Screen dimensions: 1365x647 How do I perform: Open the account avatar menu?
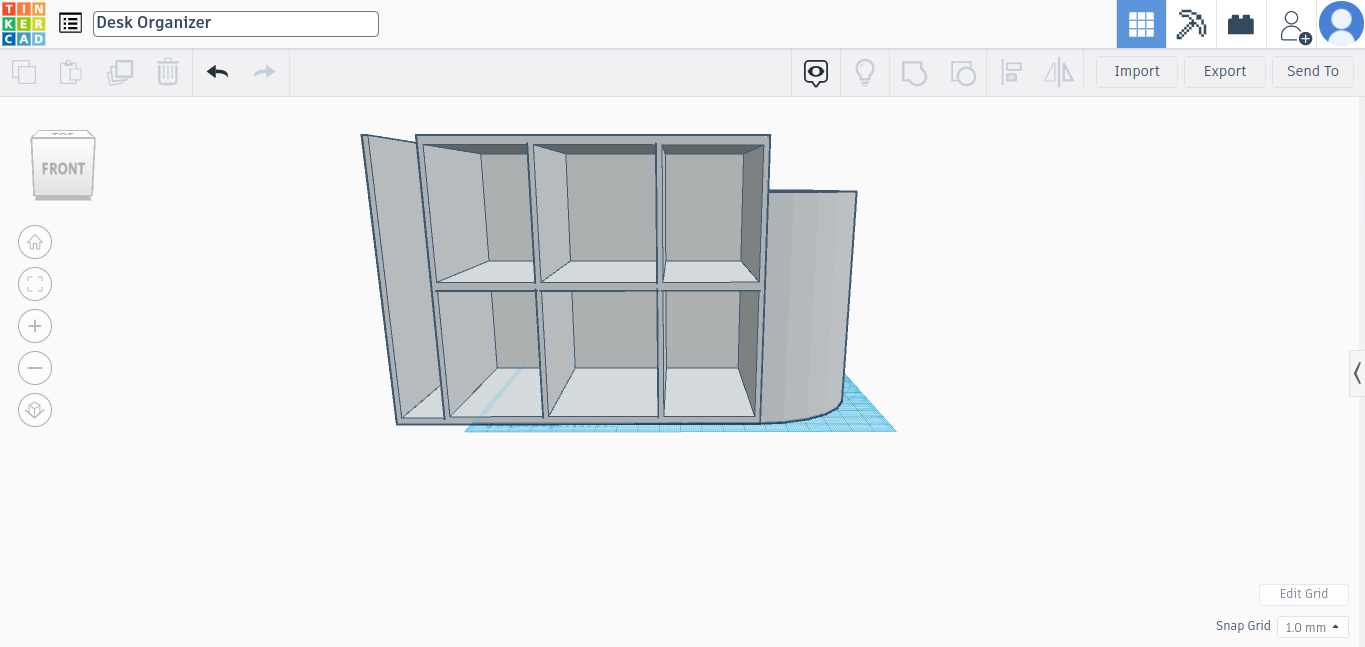(1340, 23)
